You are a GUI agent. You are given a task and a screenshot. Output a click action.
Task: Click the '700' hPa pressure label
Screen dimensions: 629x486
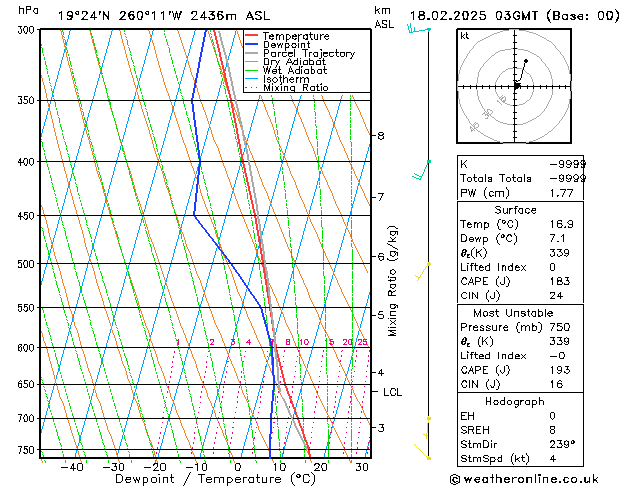click(28, 419)
